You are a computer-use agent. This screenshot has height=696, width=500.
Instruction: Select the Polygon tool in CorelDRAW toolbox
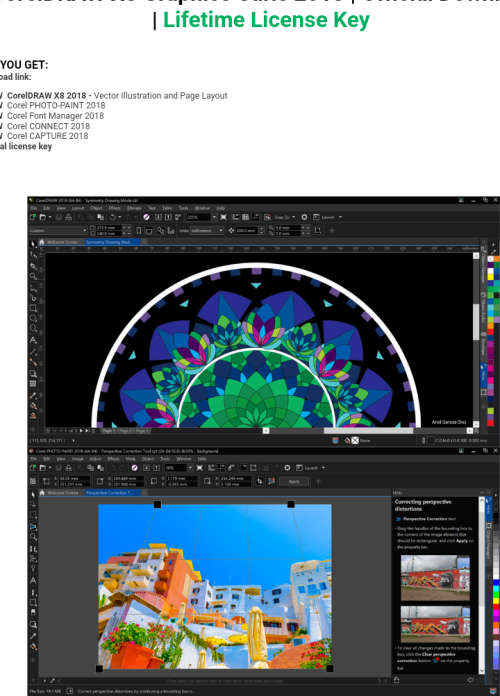coord(33,328)
